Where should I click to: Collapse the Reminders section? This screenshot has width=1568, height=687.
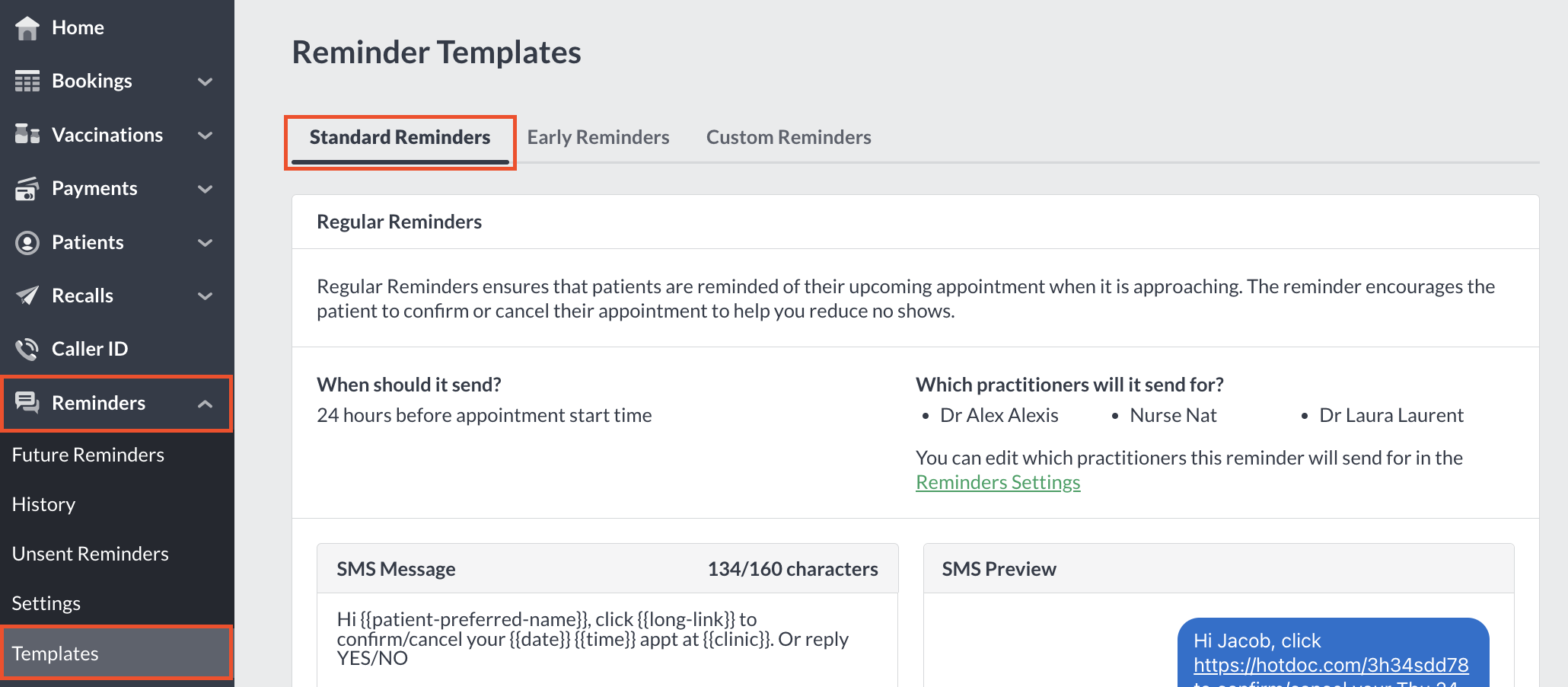click(x=206, y=404)
